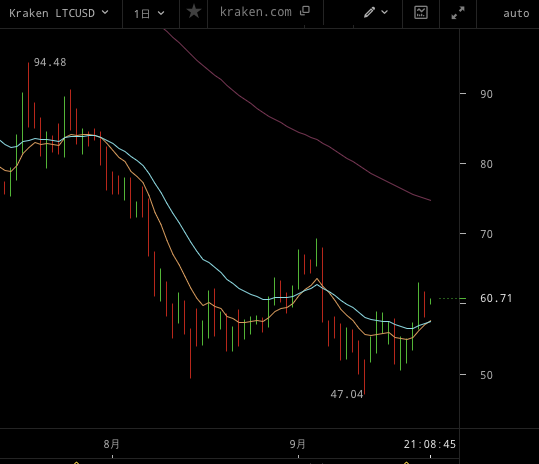Toggle fullscreen with the expand arrows icon
Image resolution: width=539 pixels, height=464 pixels.
coord(458,13)
